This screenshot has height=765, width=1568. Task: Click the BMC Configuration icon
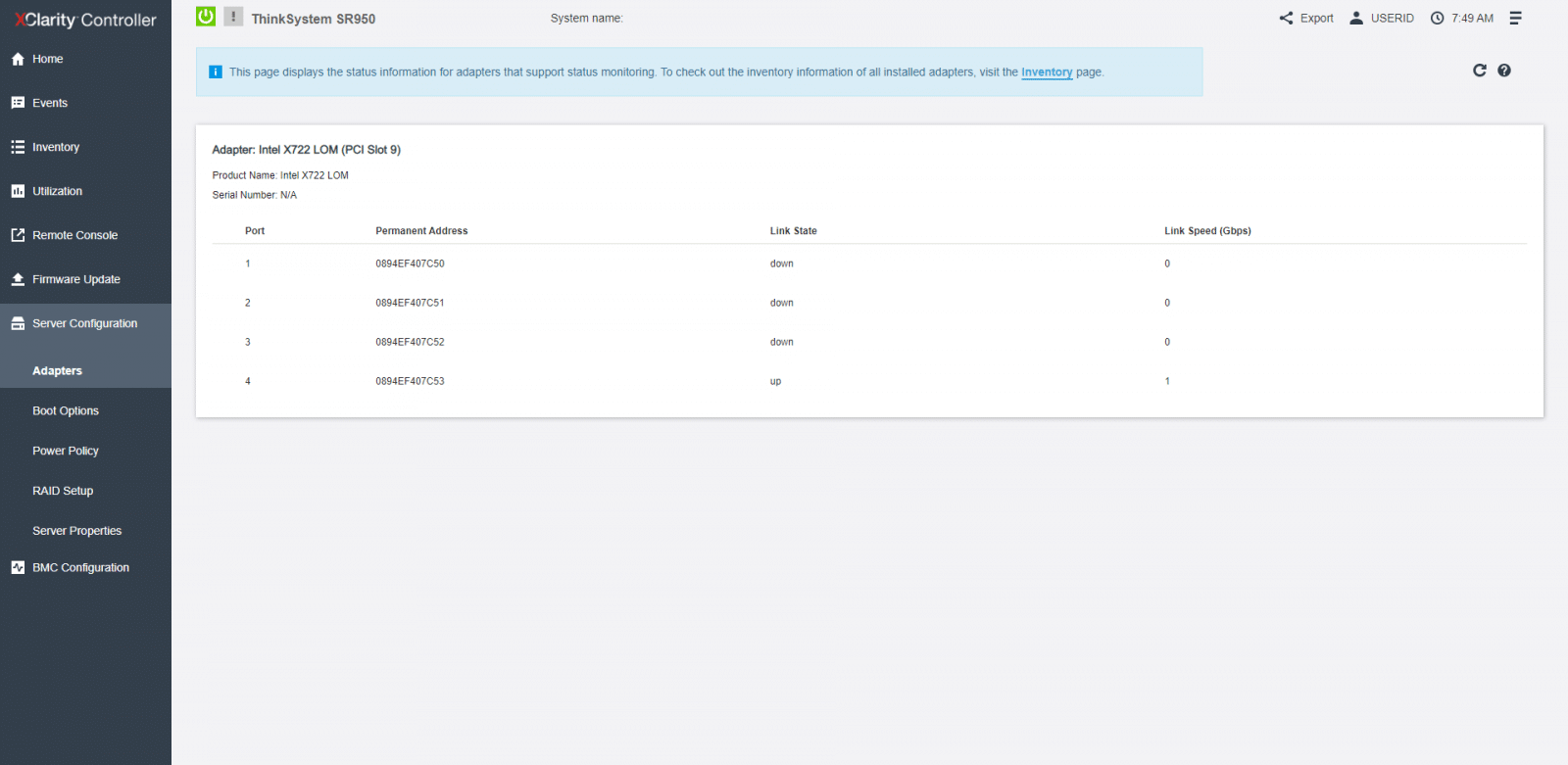point(18,567)
